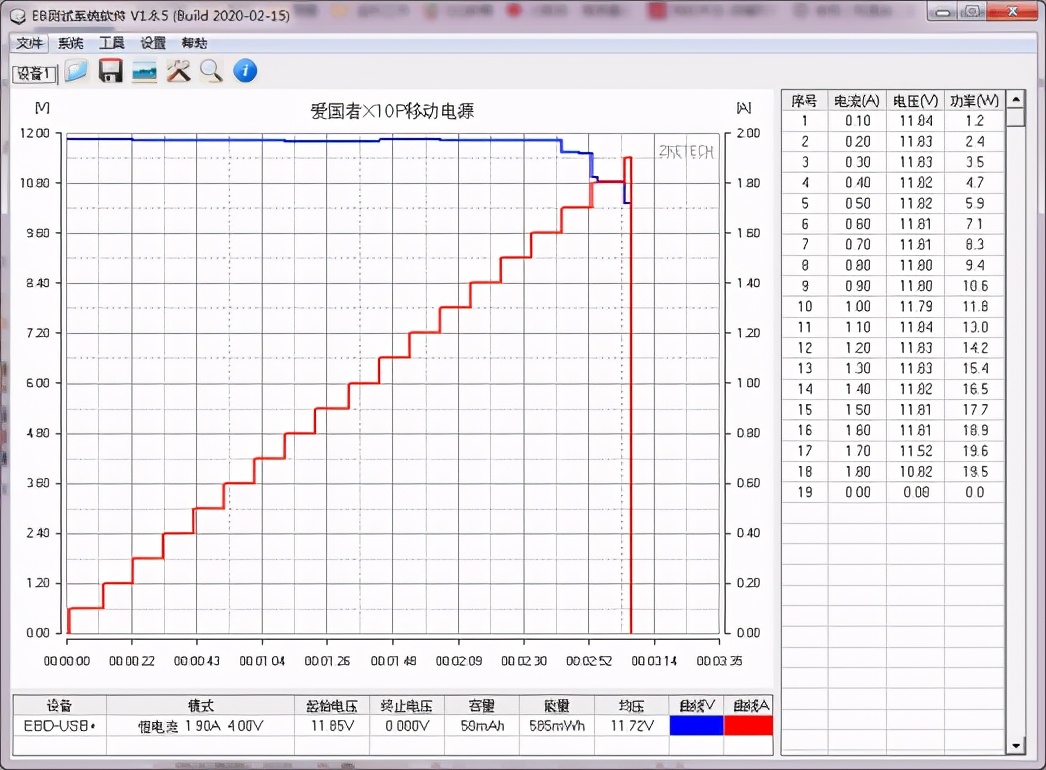Open the file (folder) toolbar icon
The image size is (1046, 770).
click(76, 71)
